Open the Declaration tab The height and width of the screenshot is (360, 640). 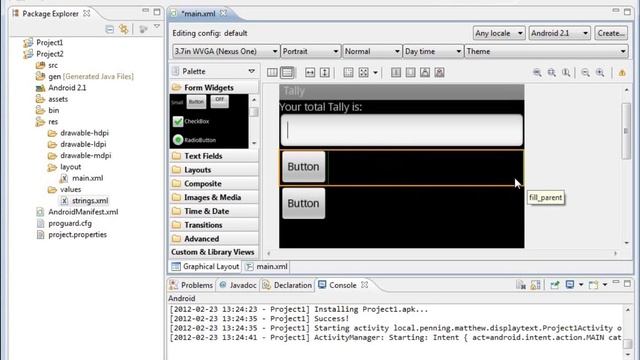pyautogui.click(x=287, y=285)
